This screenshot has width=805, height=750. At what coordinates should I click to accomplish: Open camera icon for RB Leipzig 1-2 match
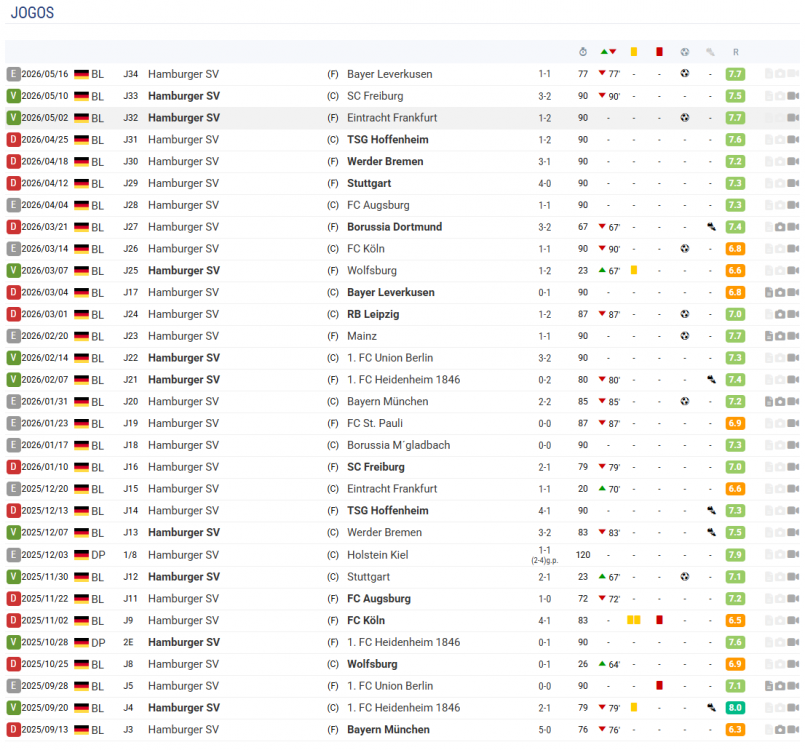click(780, 314)
